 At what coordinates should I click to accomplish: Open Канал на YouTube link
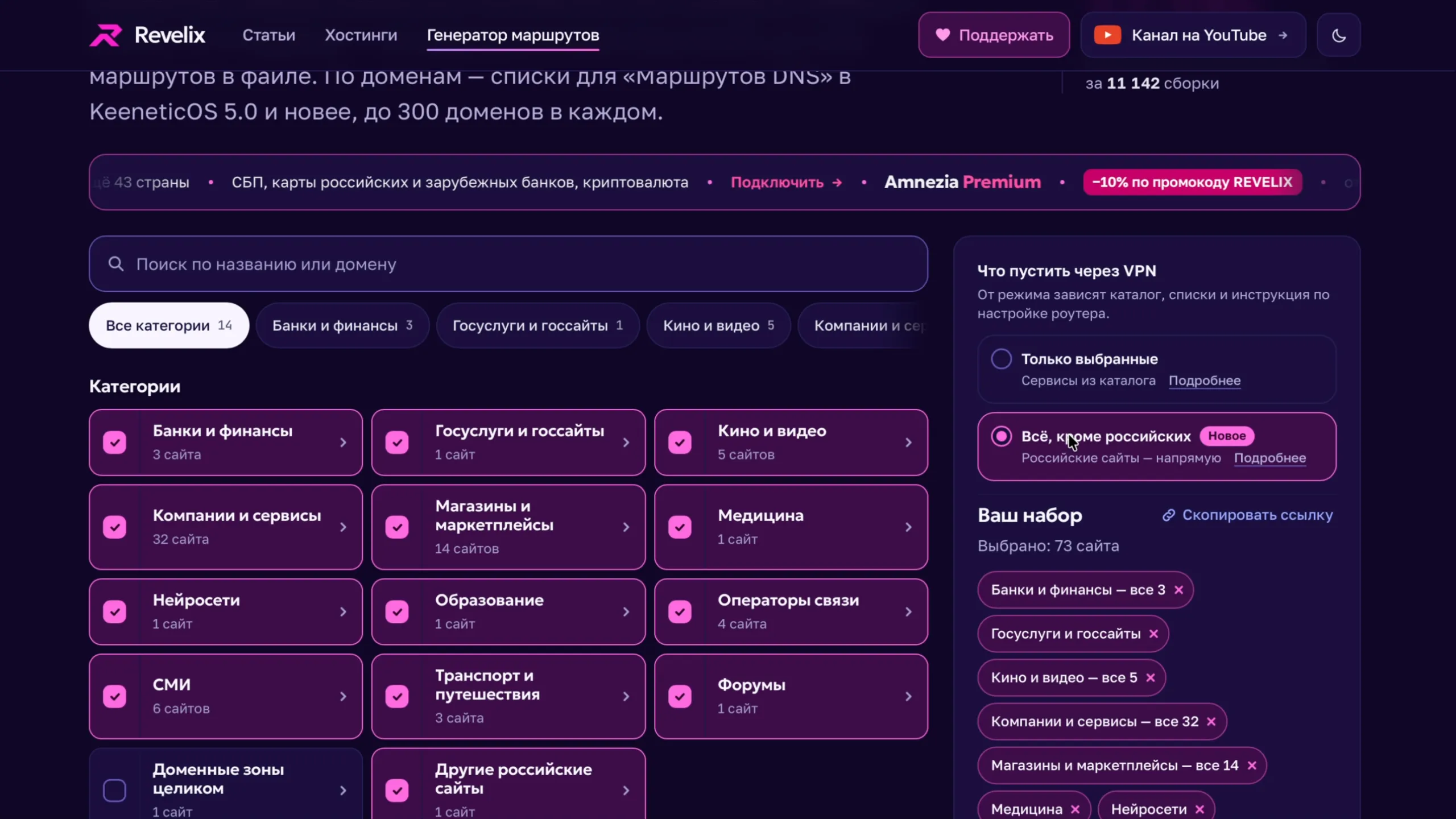pyautogui.click(x=1193, y=35)
